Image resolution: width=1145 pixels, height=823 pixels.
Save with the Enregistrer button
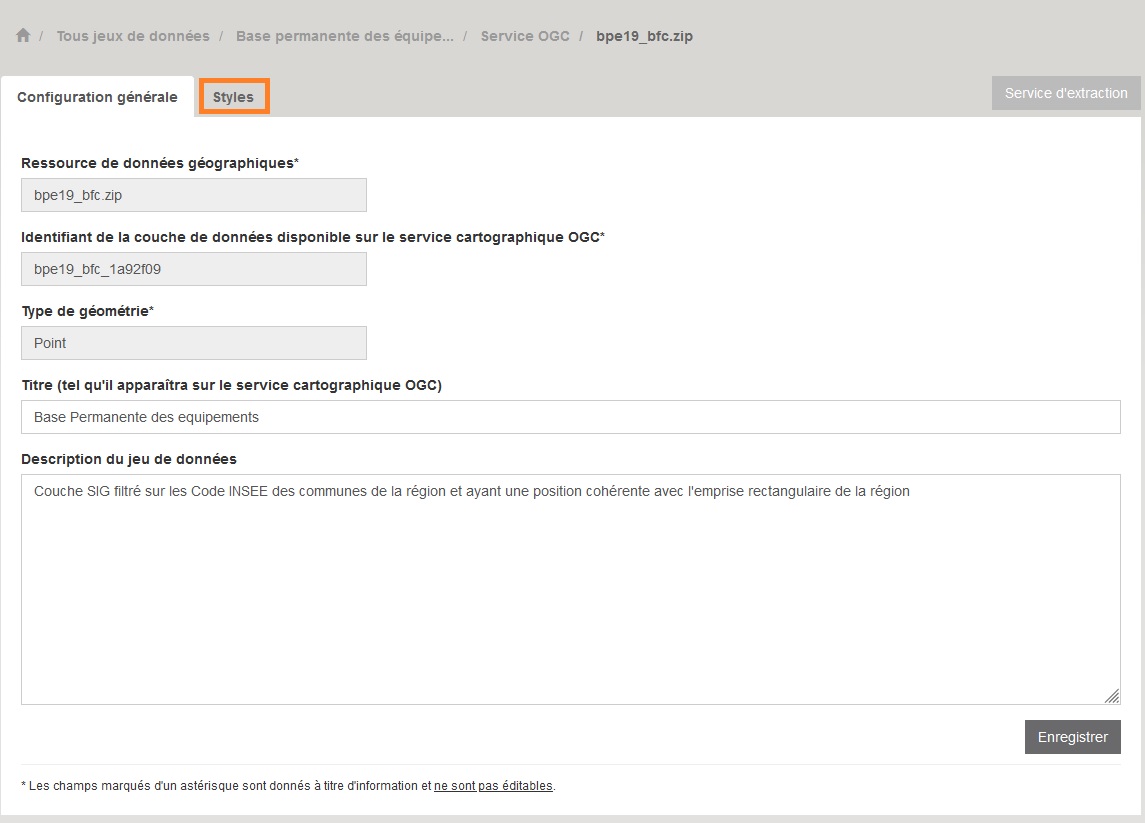(1073, 737)
